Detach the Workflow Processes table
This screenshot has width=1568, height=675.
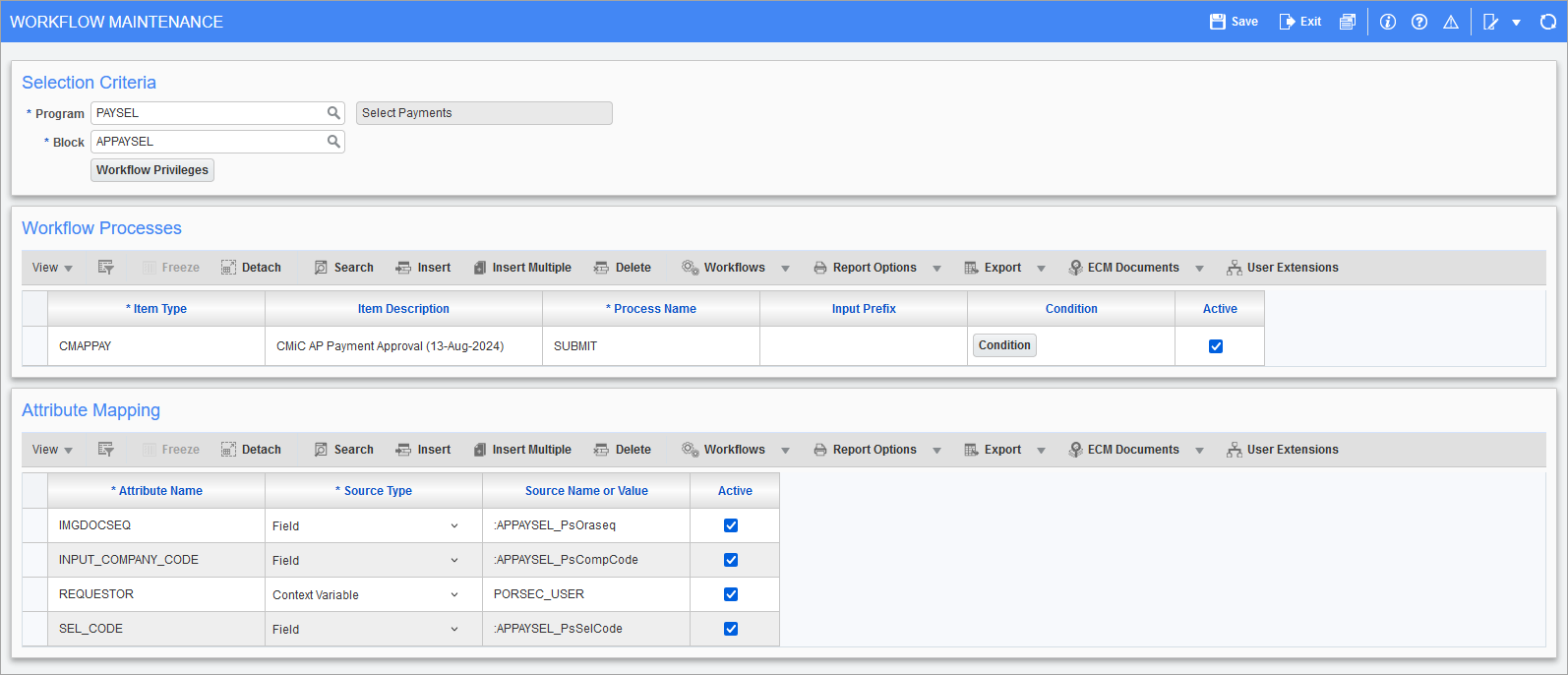click(251, 268)
